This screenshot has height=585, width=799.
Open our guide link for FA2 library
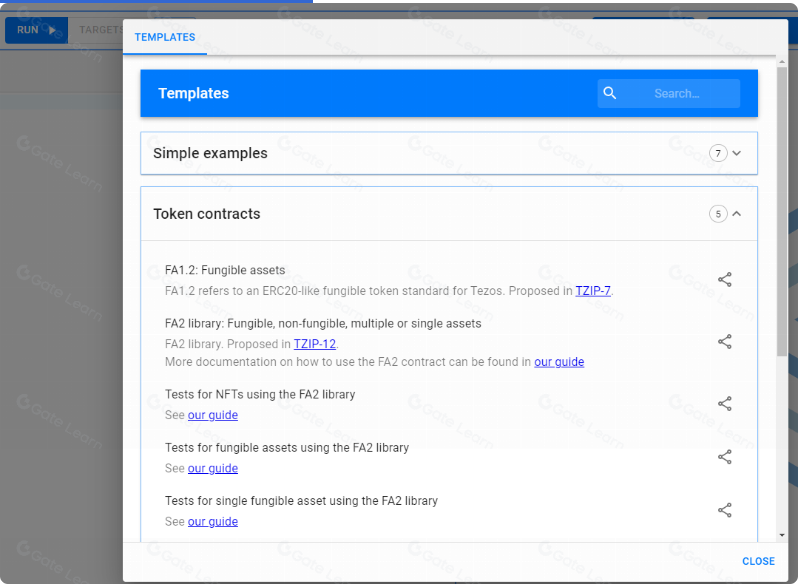tap(559, 362)
